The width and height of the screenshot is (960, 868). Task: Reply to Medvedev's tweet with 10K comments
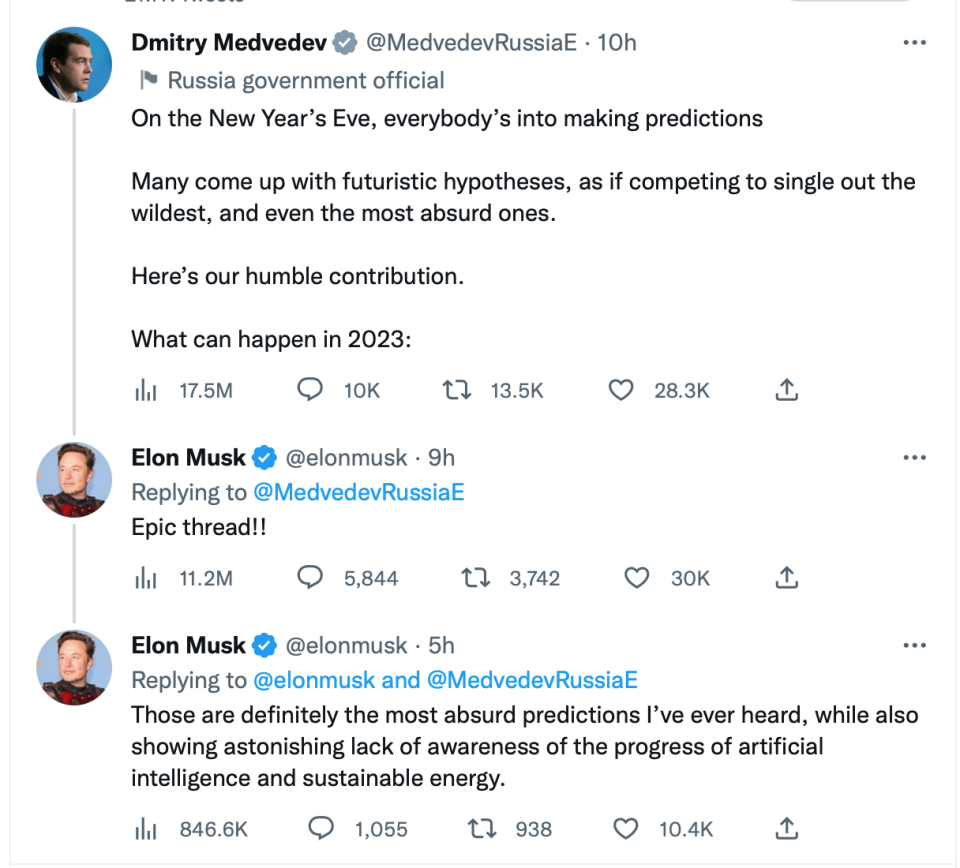(x=311, y=390)
